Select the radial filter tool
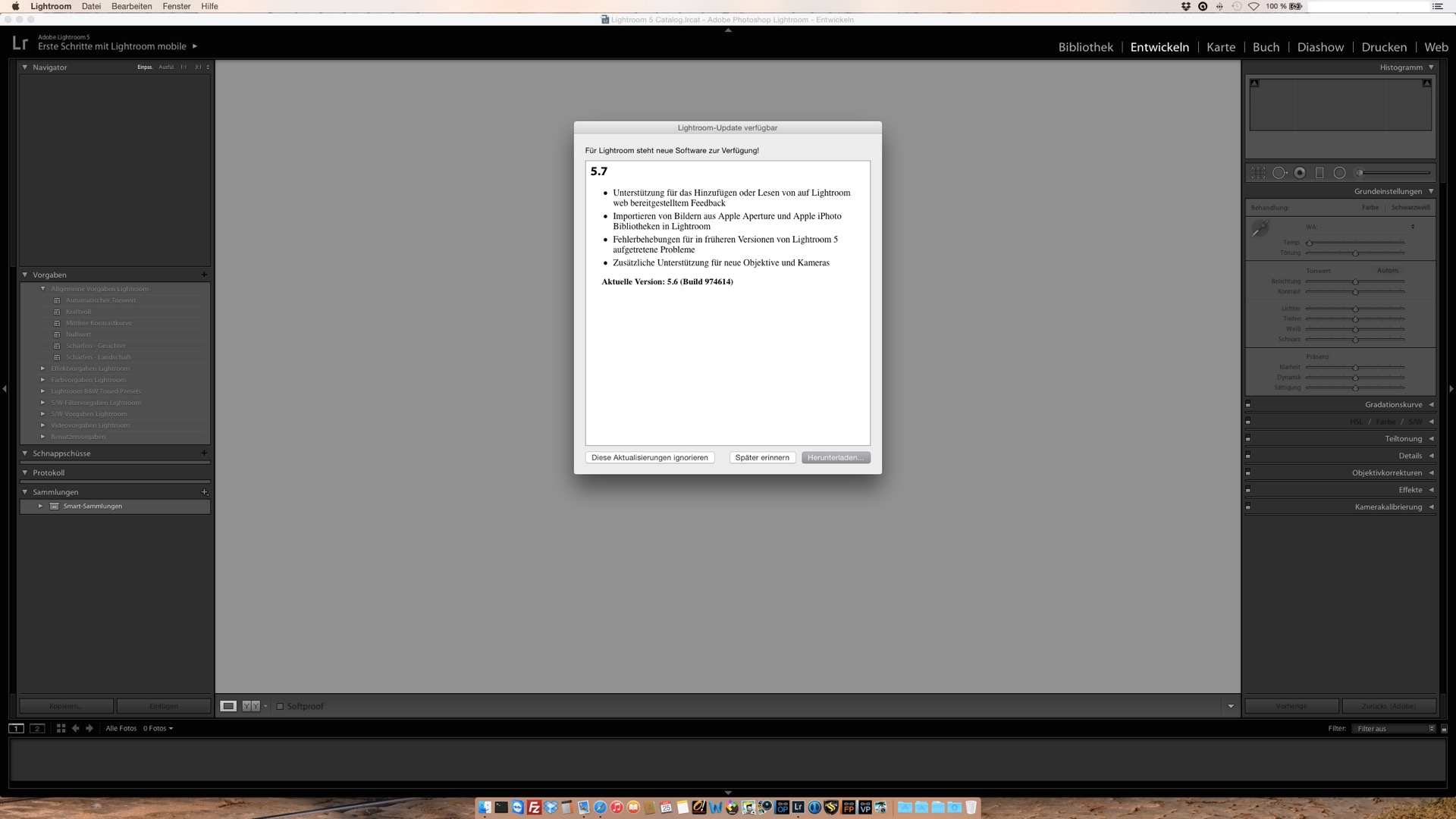The image size is (1456, 819). pos(1339,173)
